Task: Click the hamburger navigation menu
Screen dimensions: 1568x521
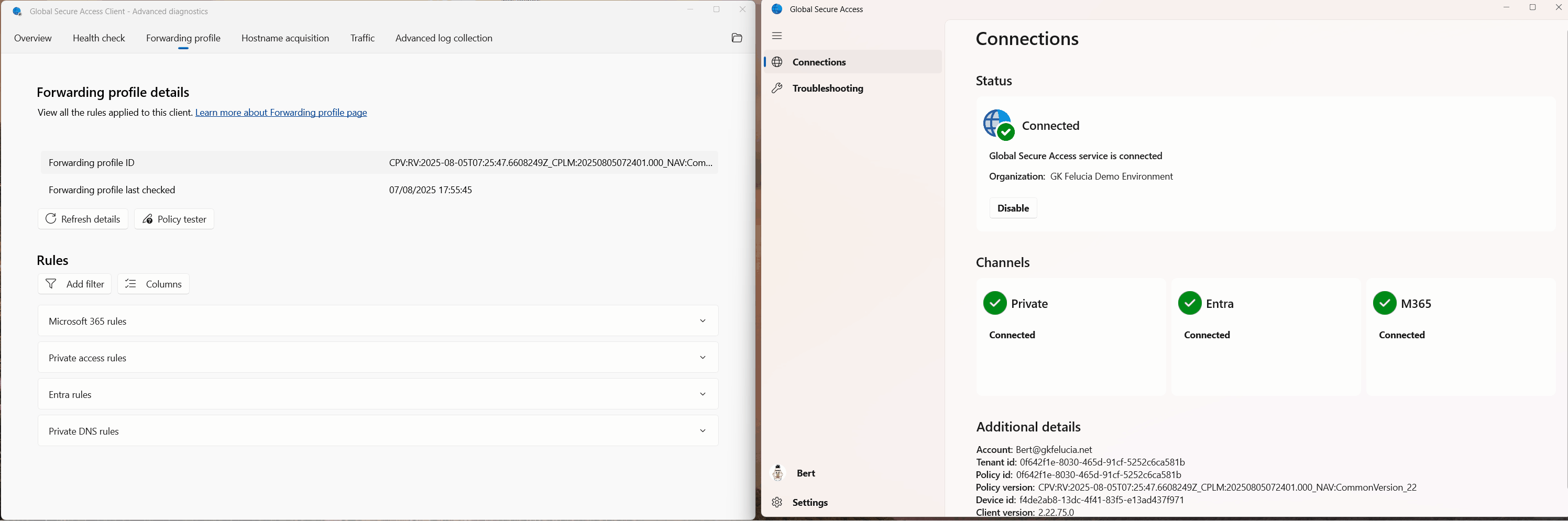Action: tap(777, 36)
